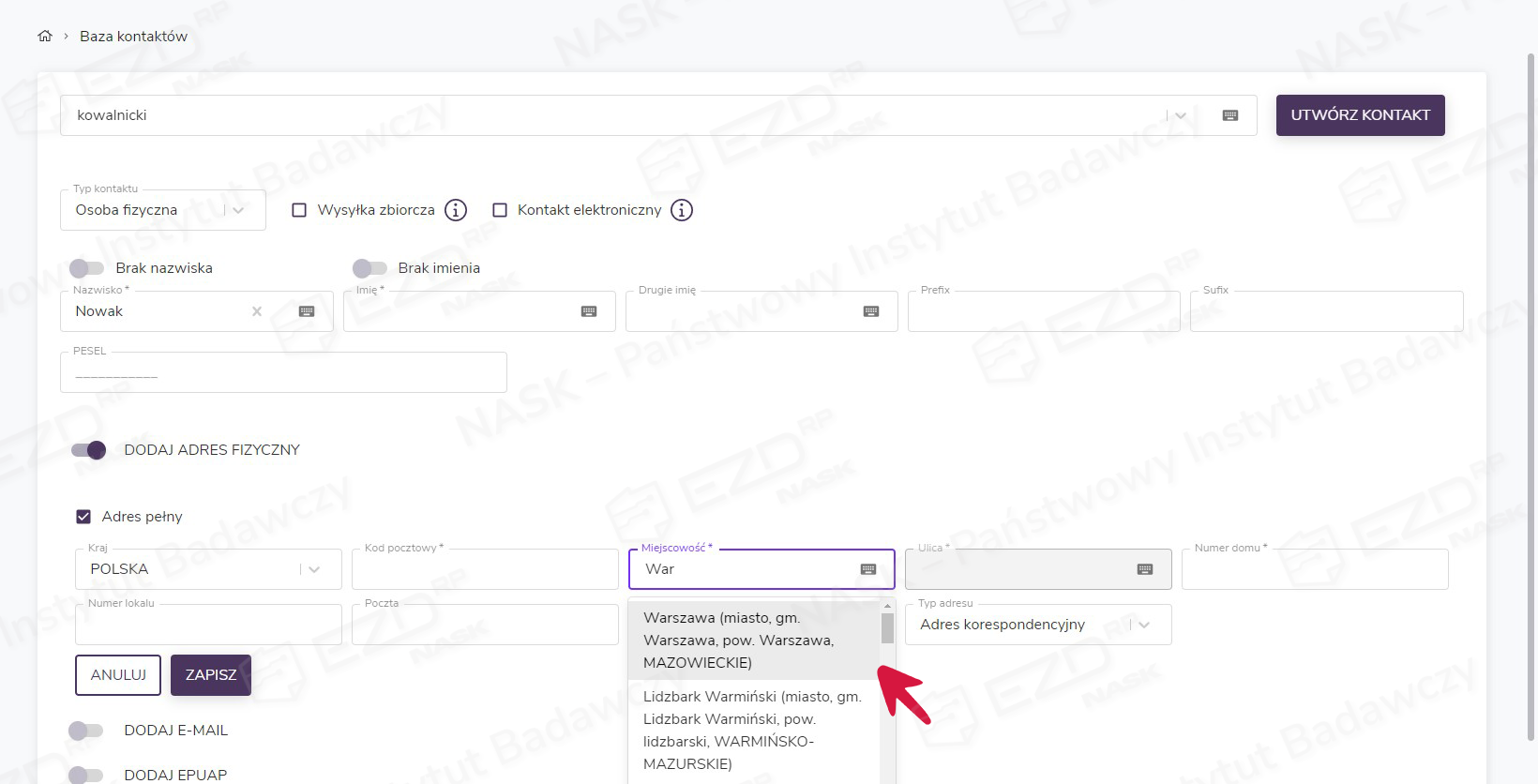The width and height of the screenshot is (1538, 784).
Task: Enable the Wysyłka zbiorcza checkbox
Action: click(x=299, y=210)
